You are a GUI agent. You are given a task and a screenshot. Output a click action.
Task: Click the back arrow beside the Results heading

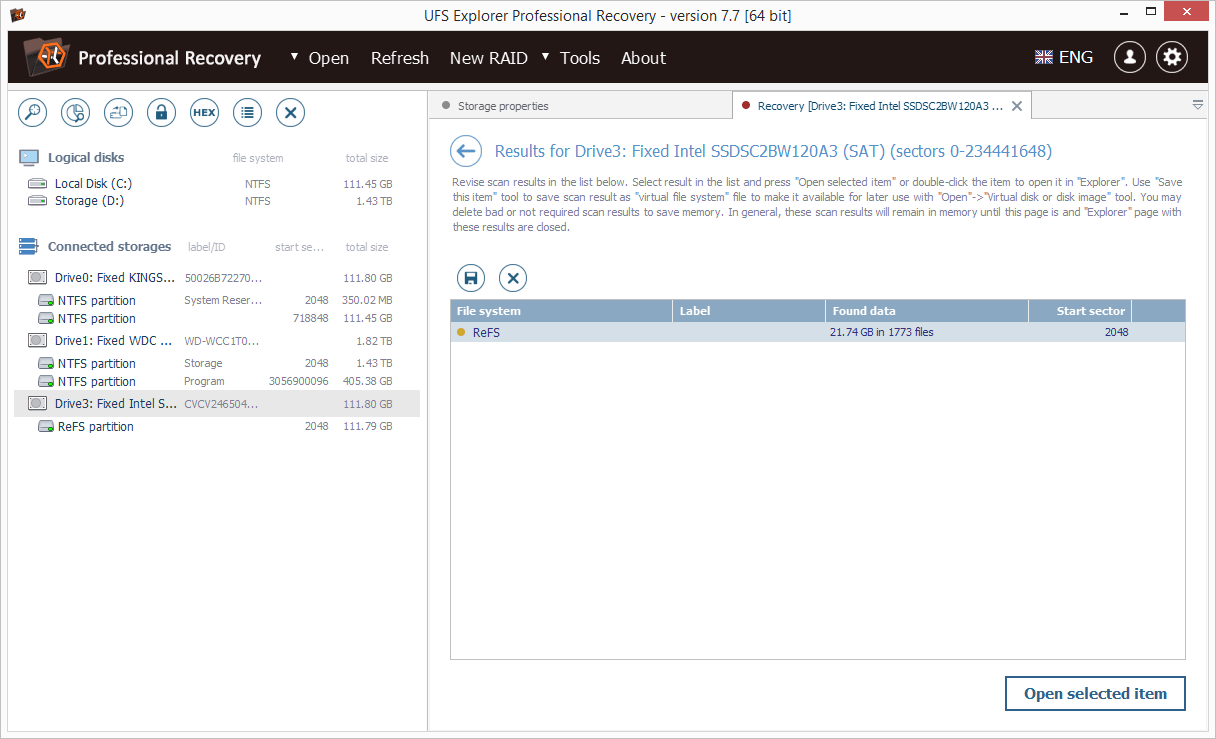(x=465, y=152)
